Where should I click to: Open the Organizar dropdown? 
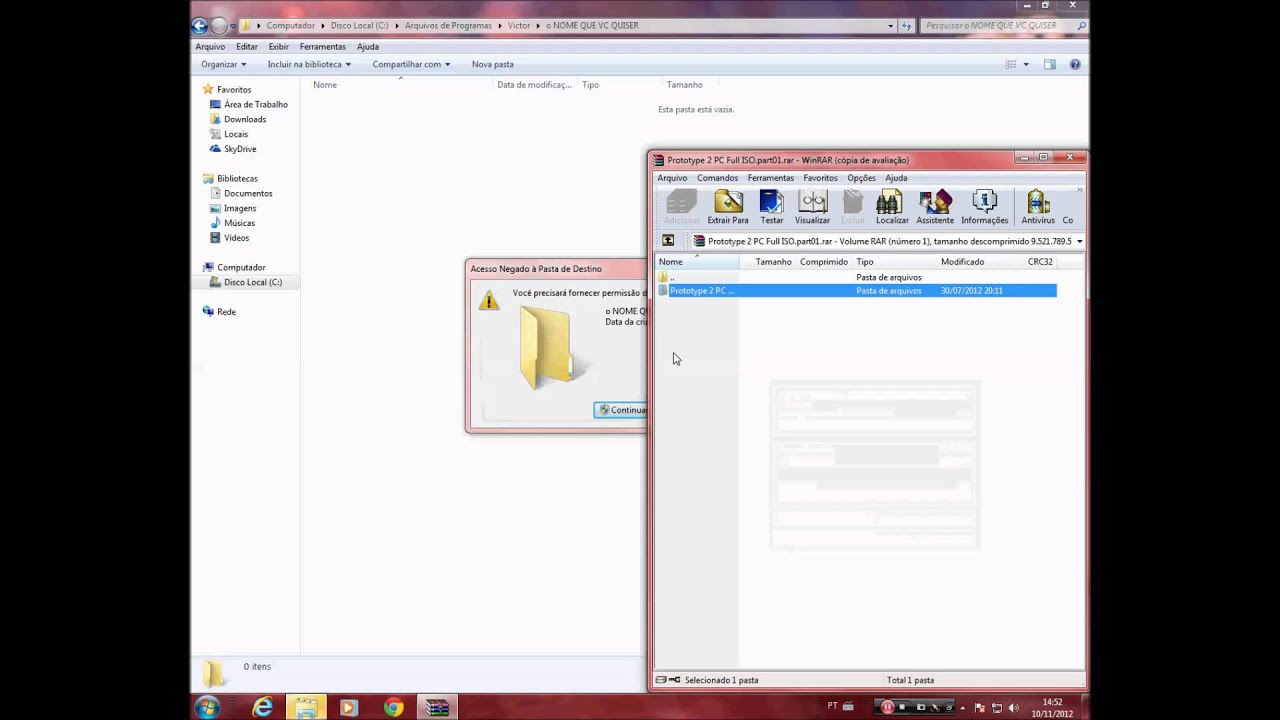pyautogui.click(x=223, y=64)
